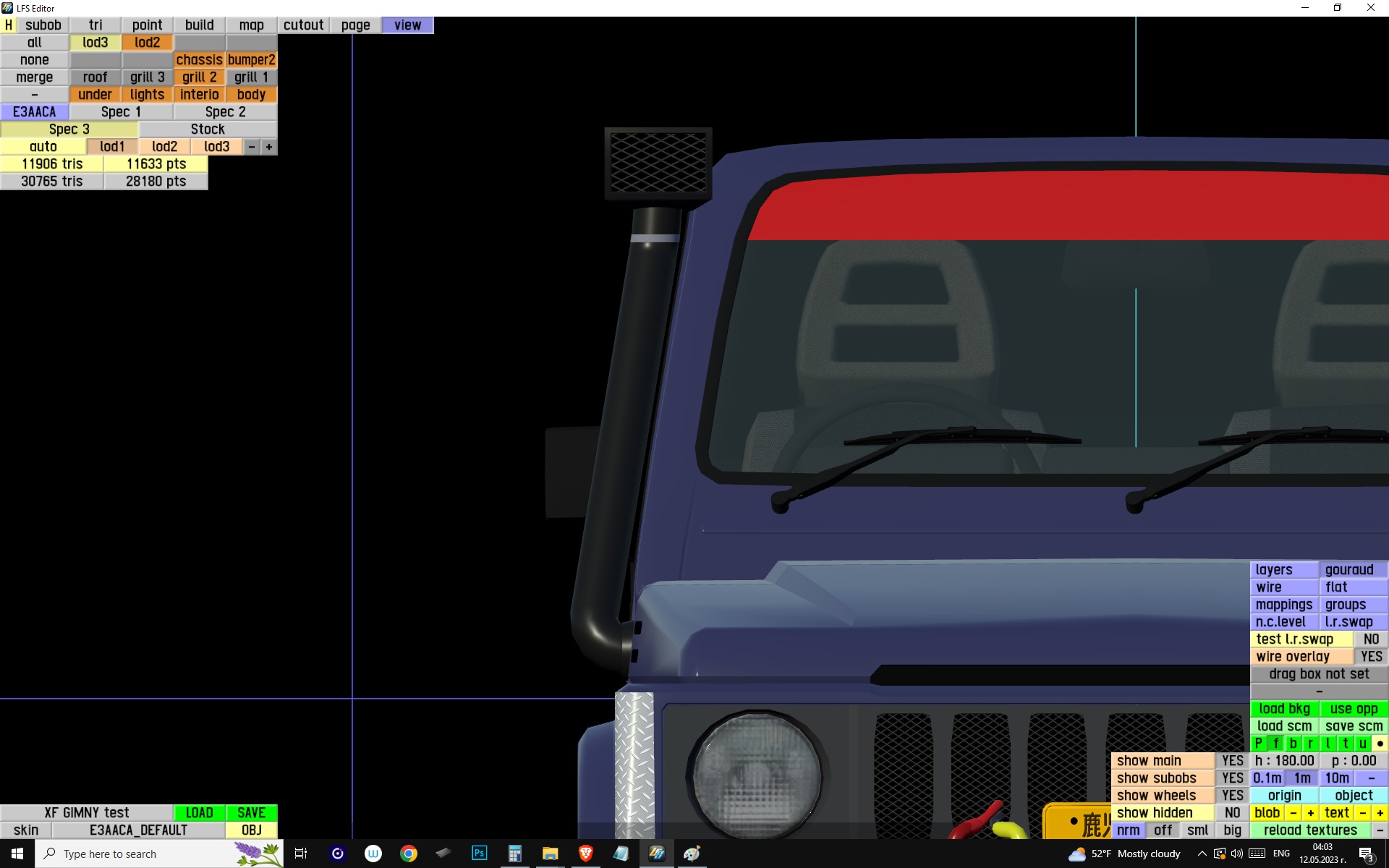The image size is (1389, 868).
Task: Click plus button next to lod3
Action: 268,146
